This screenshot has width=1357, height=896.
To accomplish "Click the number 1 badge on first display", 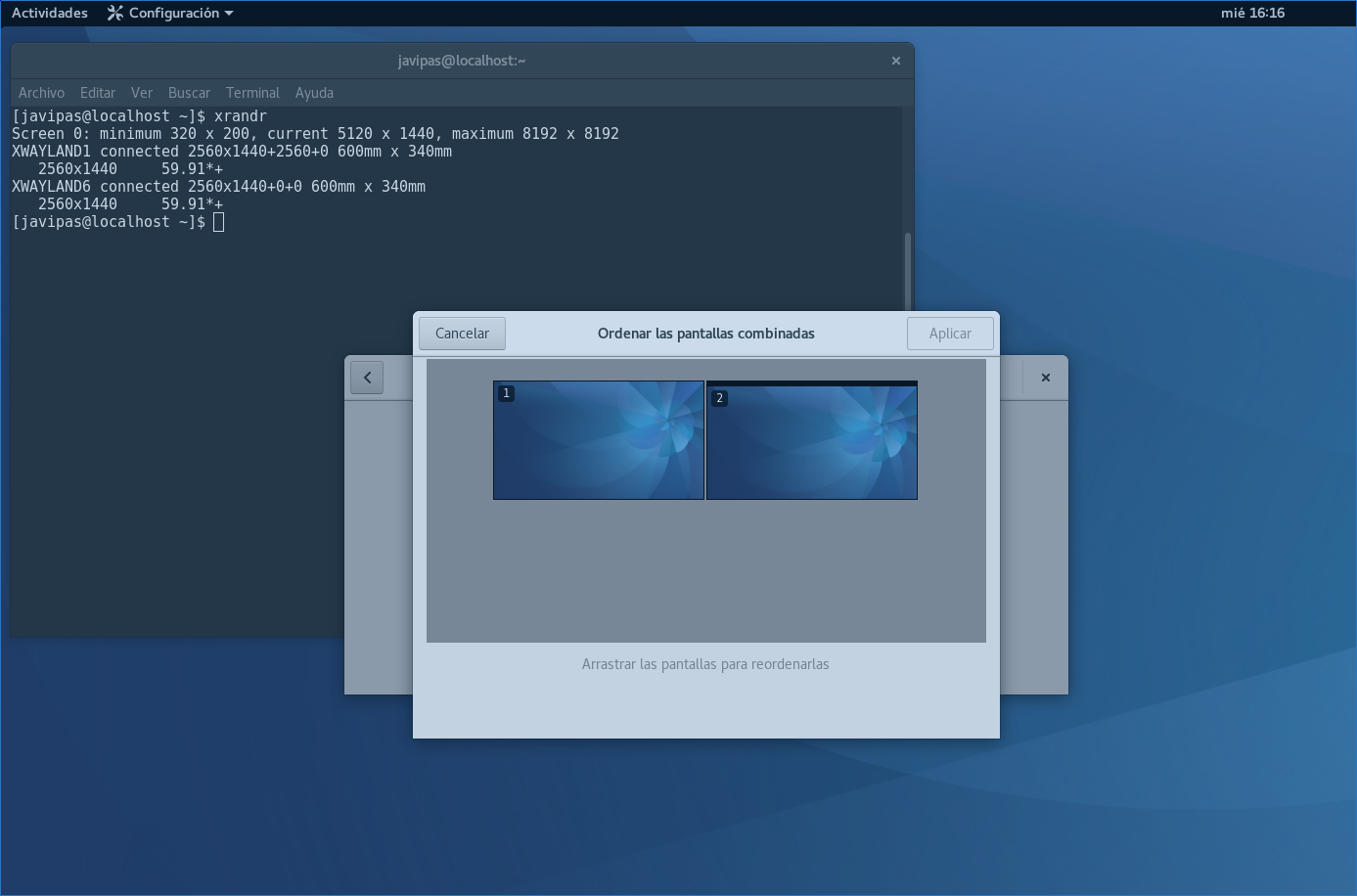I will click(506, 393).
